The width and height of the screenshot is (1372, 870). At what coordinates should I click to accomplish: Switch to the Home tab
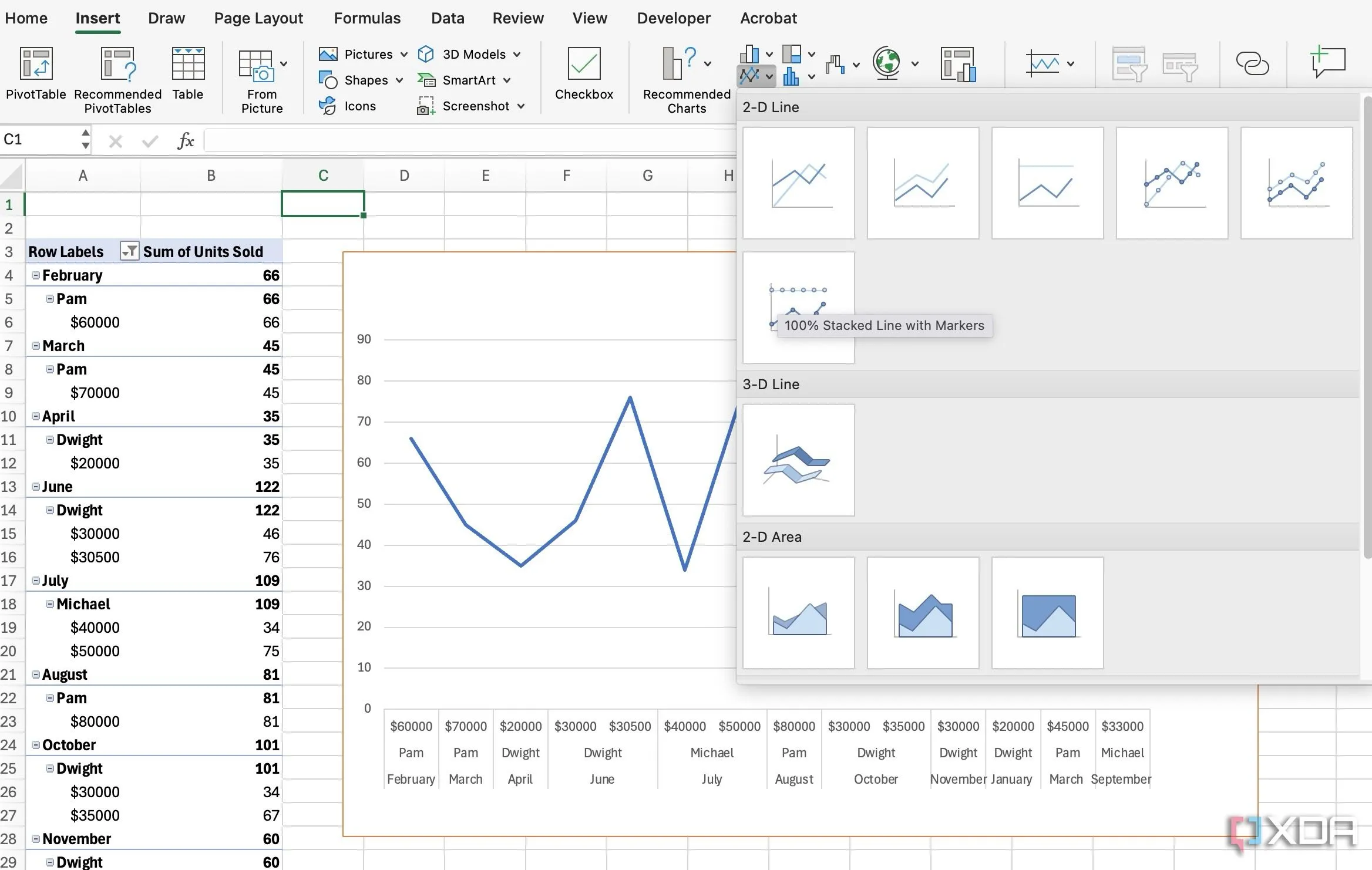point(26,18)
